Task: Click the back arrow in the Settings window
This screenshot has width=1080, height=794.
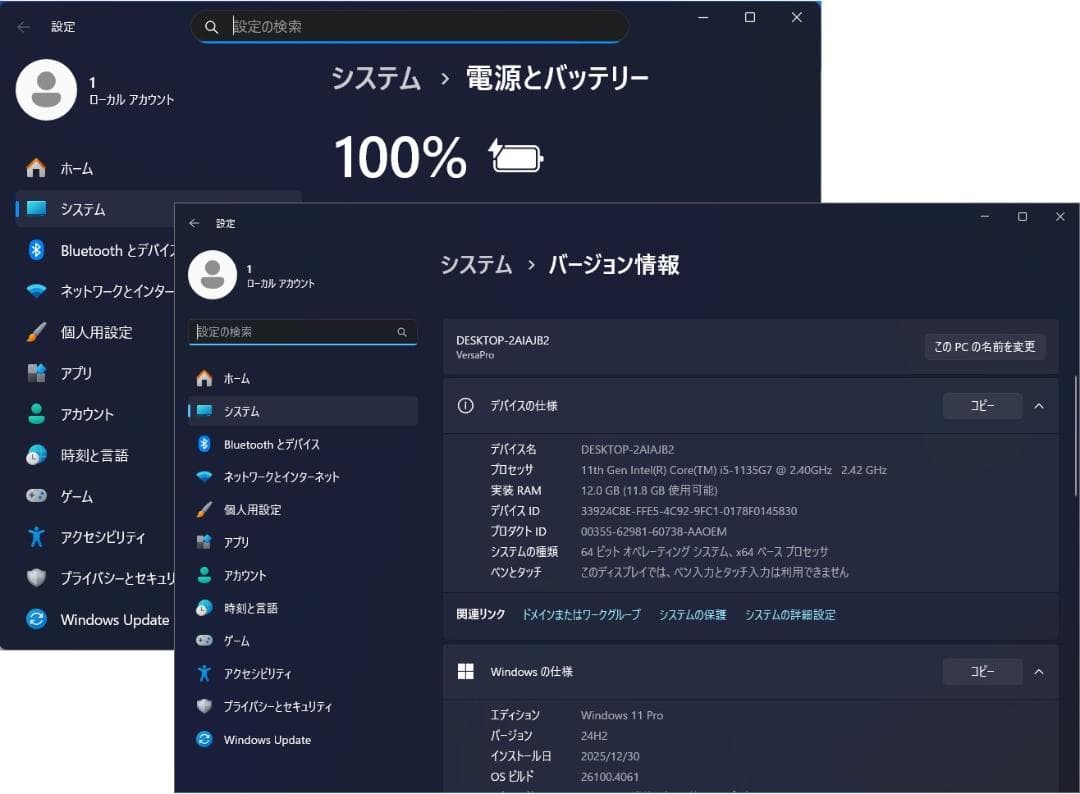Action: [x=196, y=223]
